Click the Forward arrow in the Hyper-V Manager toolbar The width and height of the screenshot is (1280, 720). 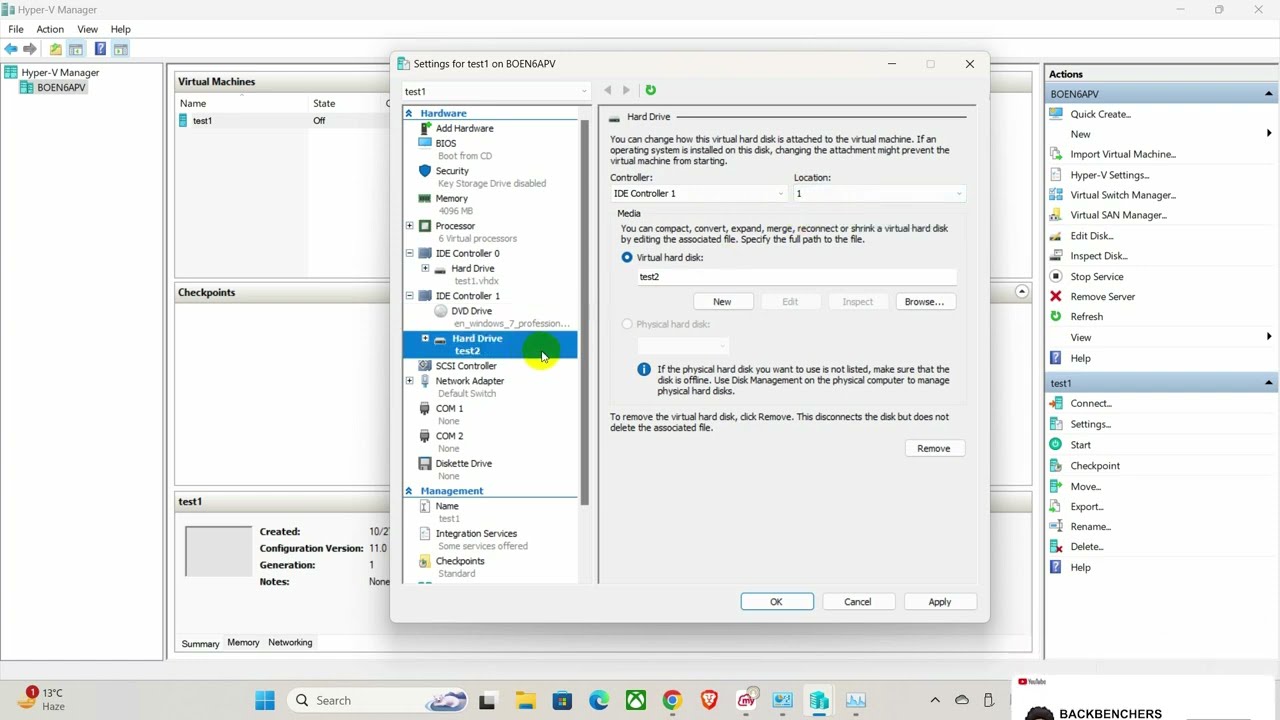[x=30, y=49]
